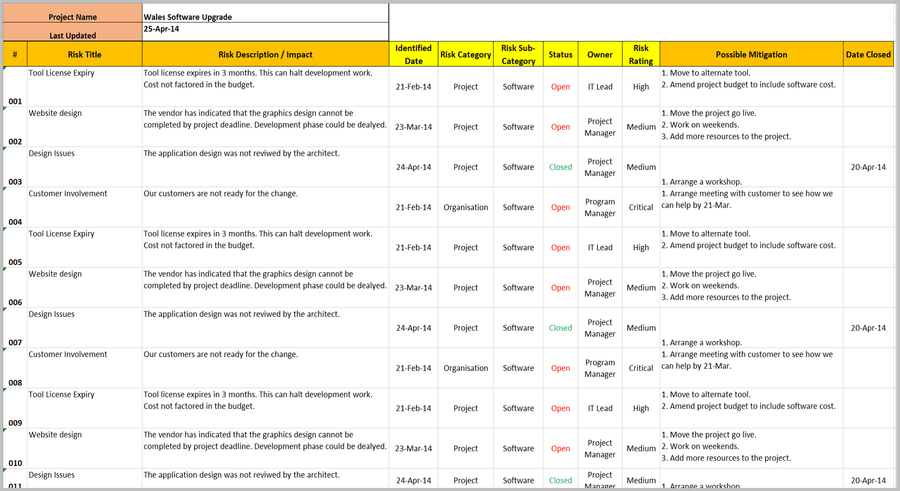The width and height of the screenshot is (900, 491).
Task: Click "Design Issues" title in row 003
Action: click(x=52, y=153)
